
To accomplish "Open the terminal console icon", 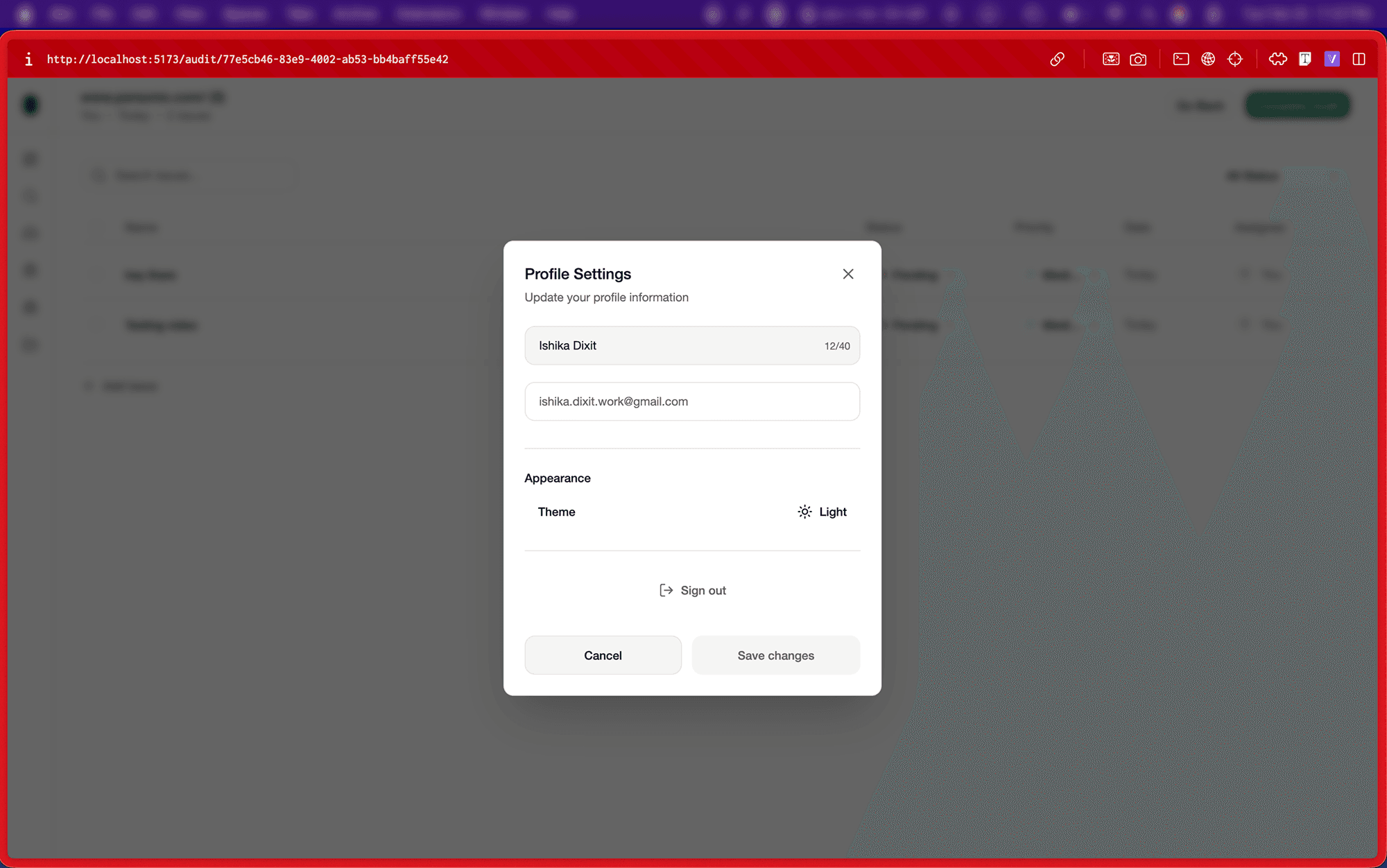I will coord(1181,59).
